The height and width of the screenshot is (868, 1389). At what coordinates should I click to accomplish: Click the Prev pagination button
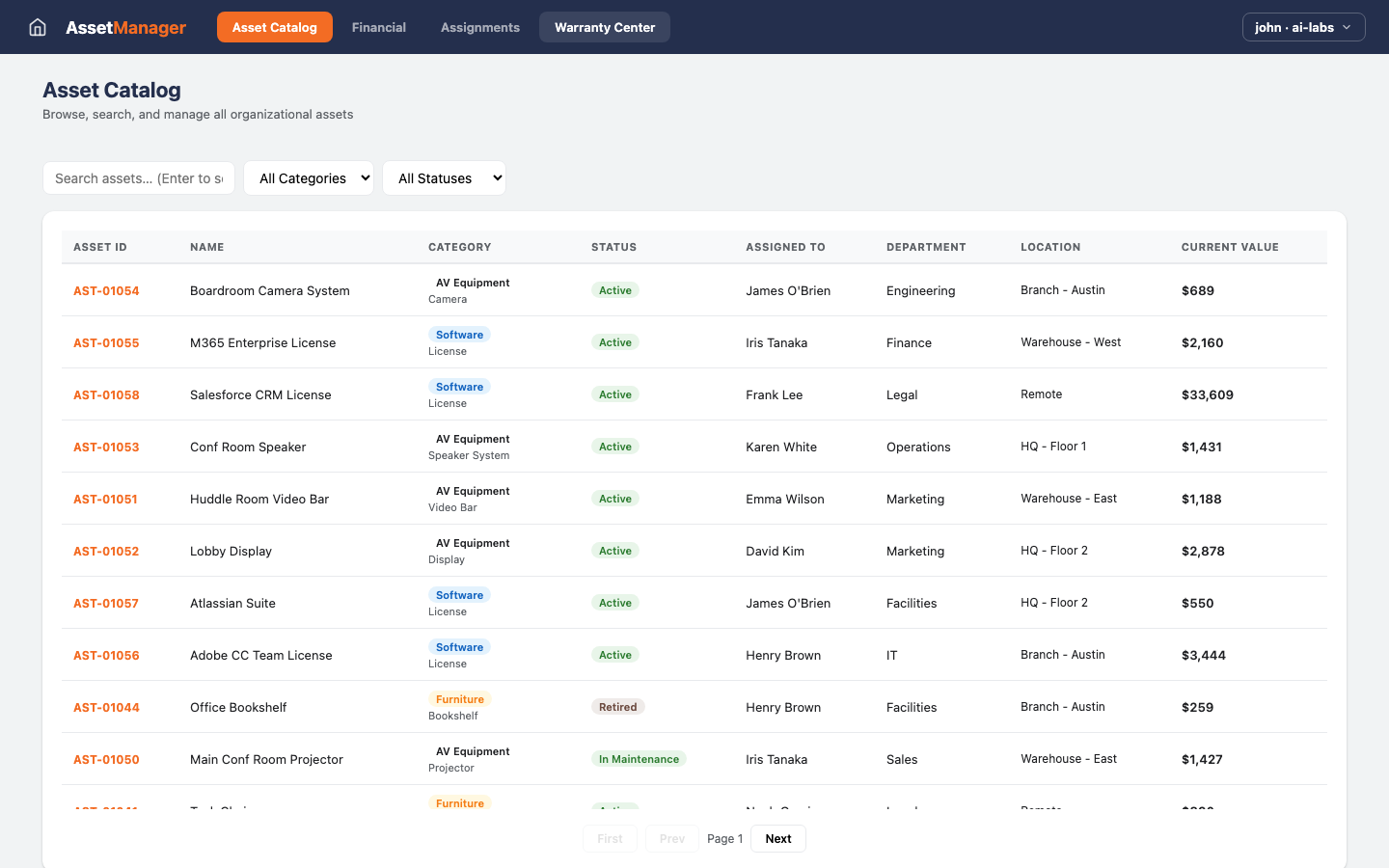(x=671, y=838)
